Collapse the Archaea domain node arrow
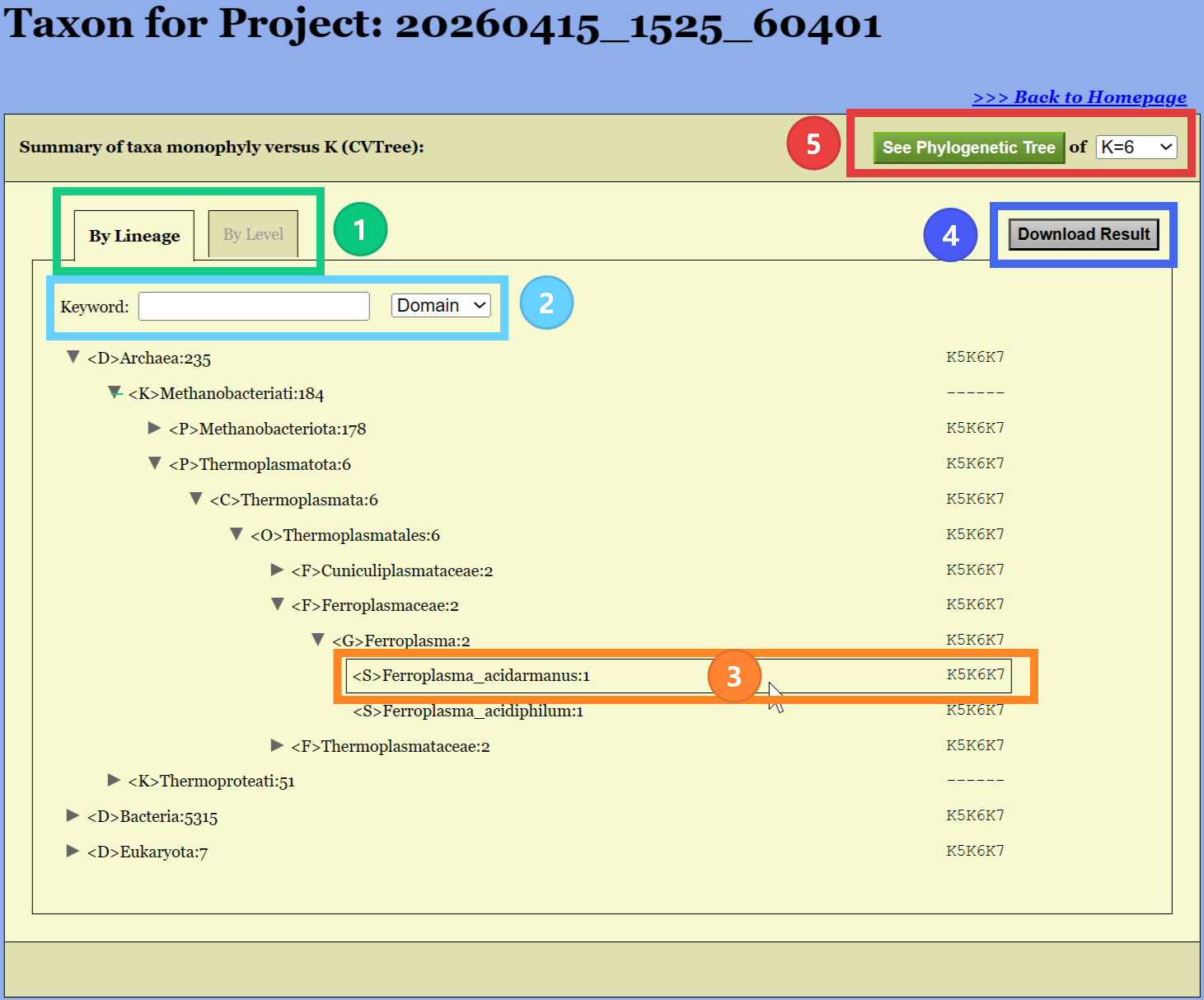Viewport: 1204px width, 1000px height. tap(73, 357)
